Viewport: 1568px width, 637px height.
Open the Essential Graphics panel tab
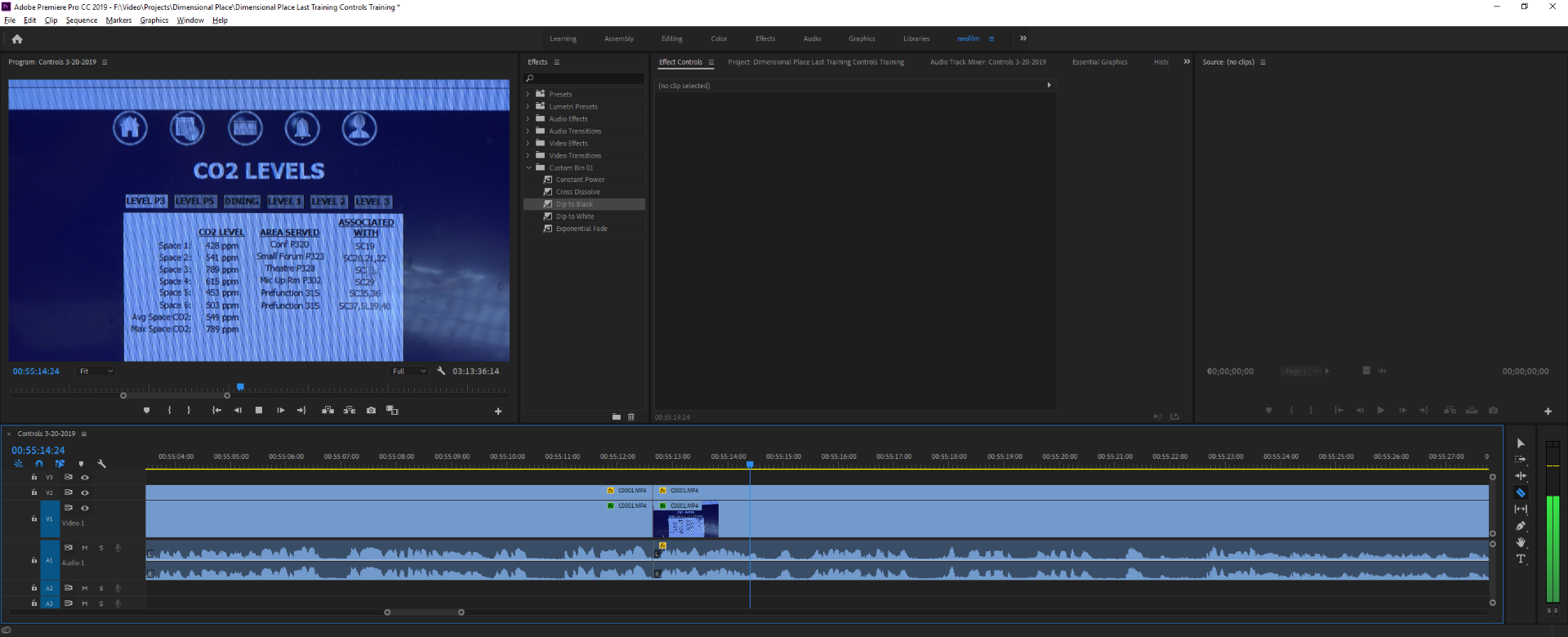coord(1099,62)
